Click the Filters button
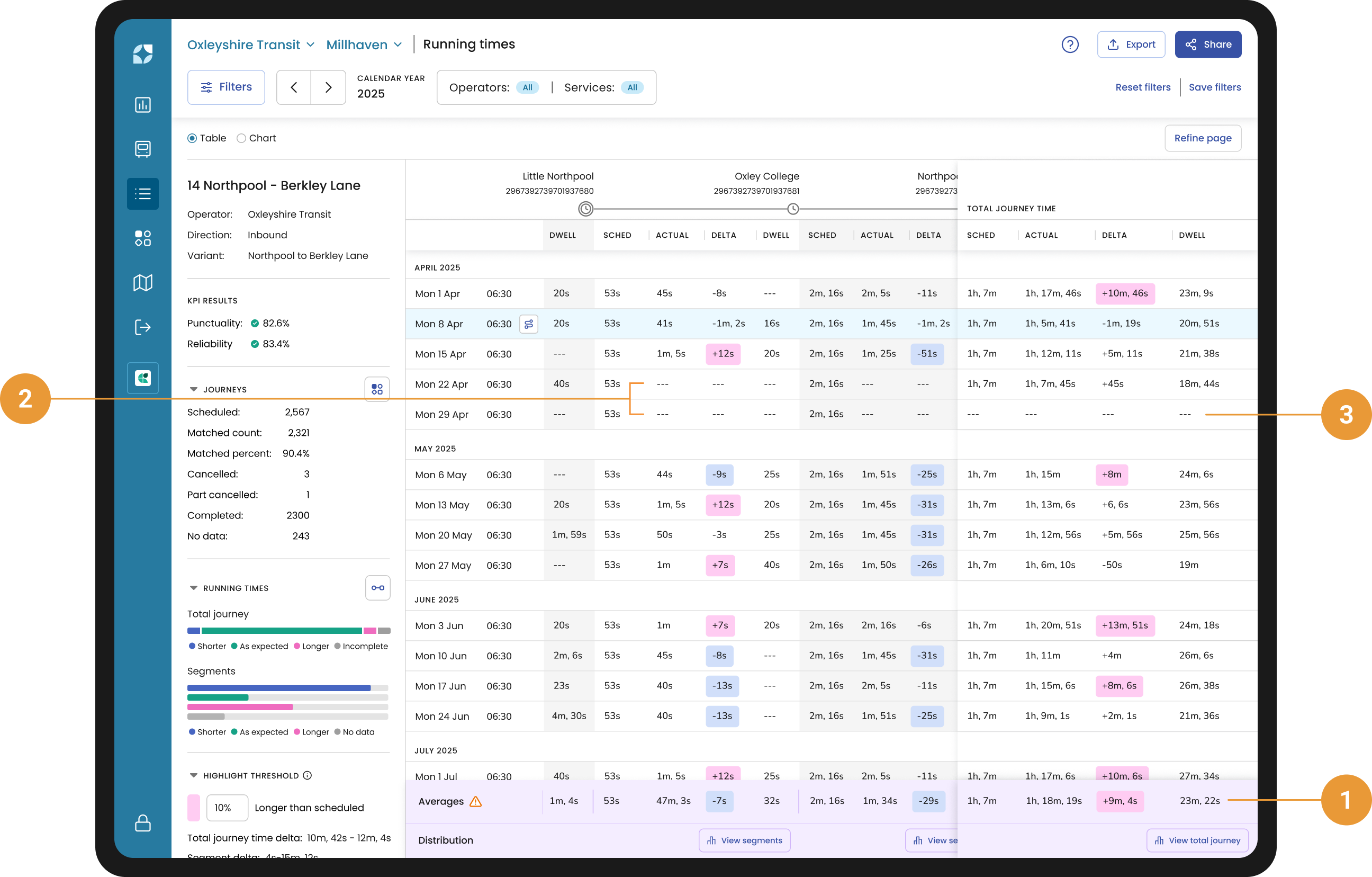Screen dimensions: 1372x877 pyautogui.click(x=226, y=87)
